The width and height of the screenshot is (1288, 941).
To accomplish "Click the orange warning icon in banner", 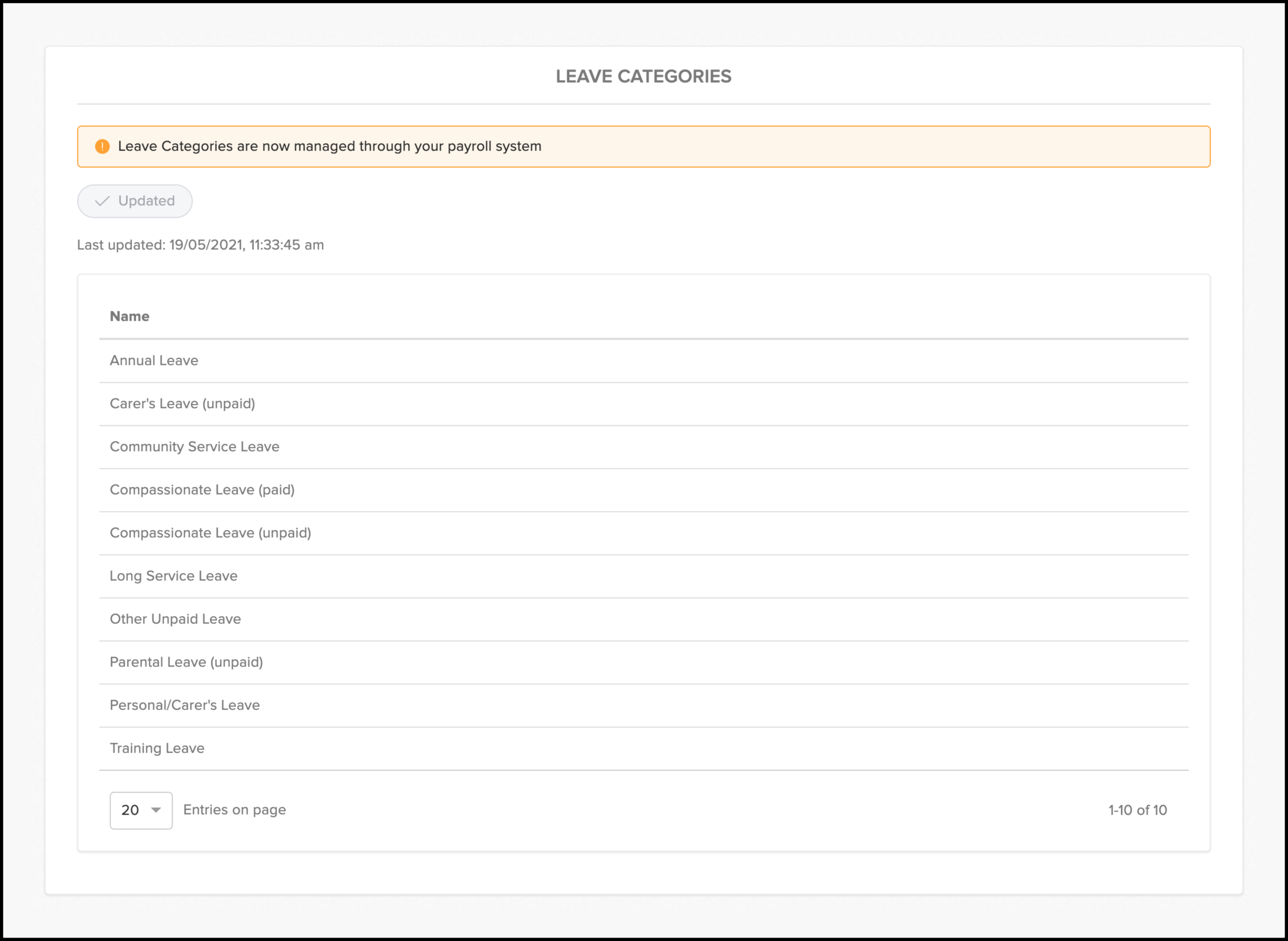I will click(102, 147).
